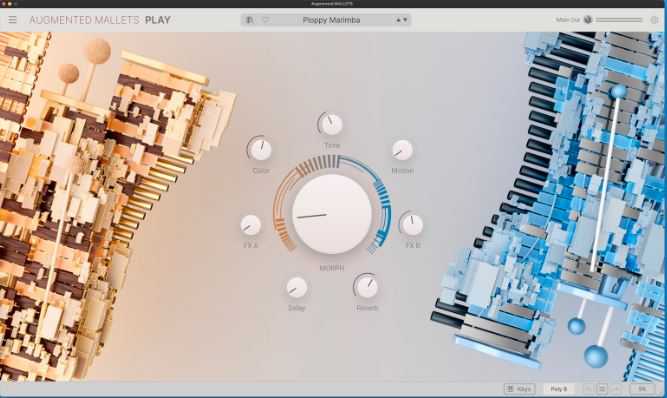667x398 pixels.
Task: Like the preset with the heart icon
Action: tap(266, 20)
